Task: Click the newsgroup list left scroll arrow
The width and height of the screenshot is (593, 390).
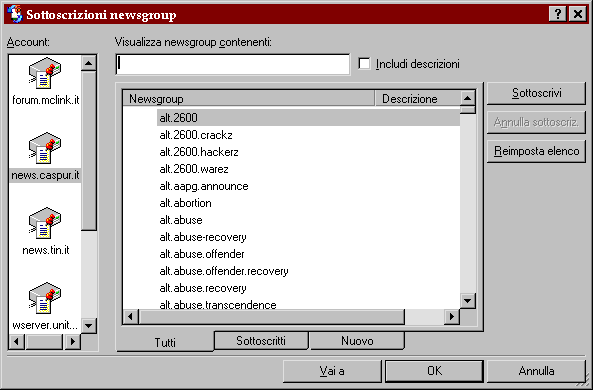Action: tap(131, 316)
